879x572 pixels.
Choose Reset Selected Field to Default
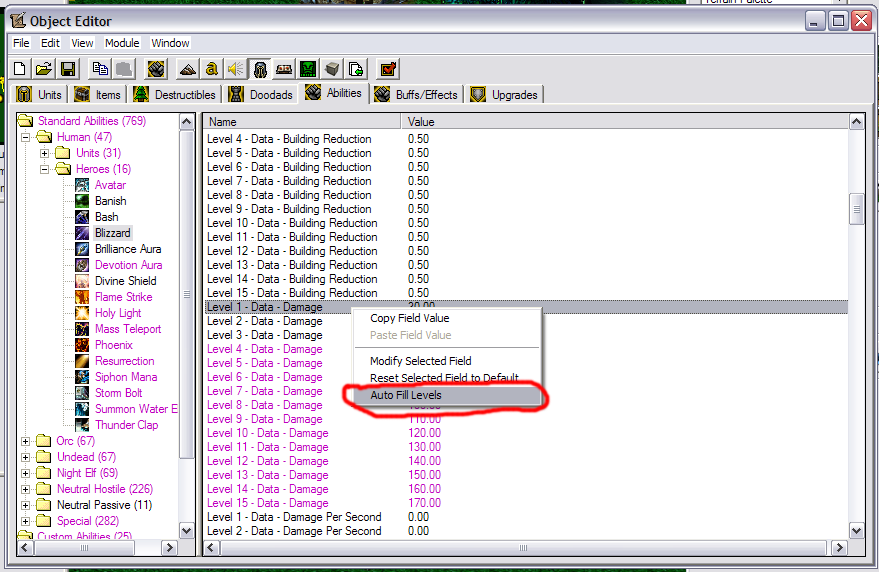(447, 378)
